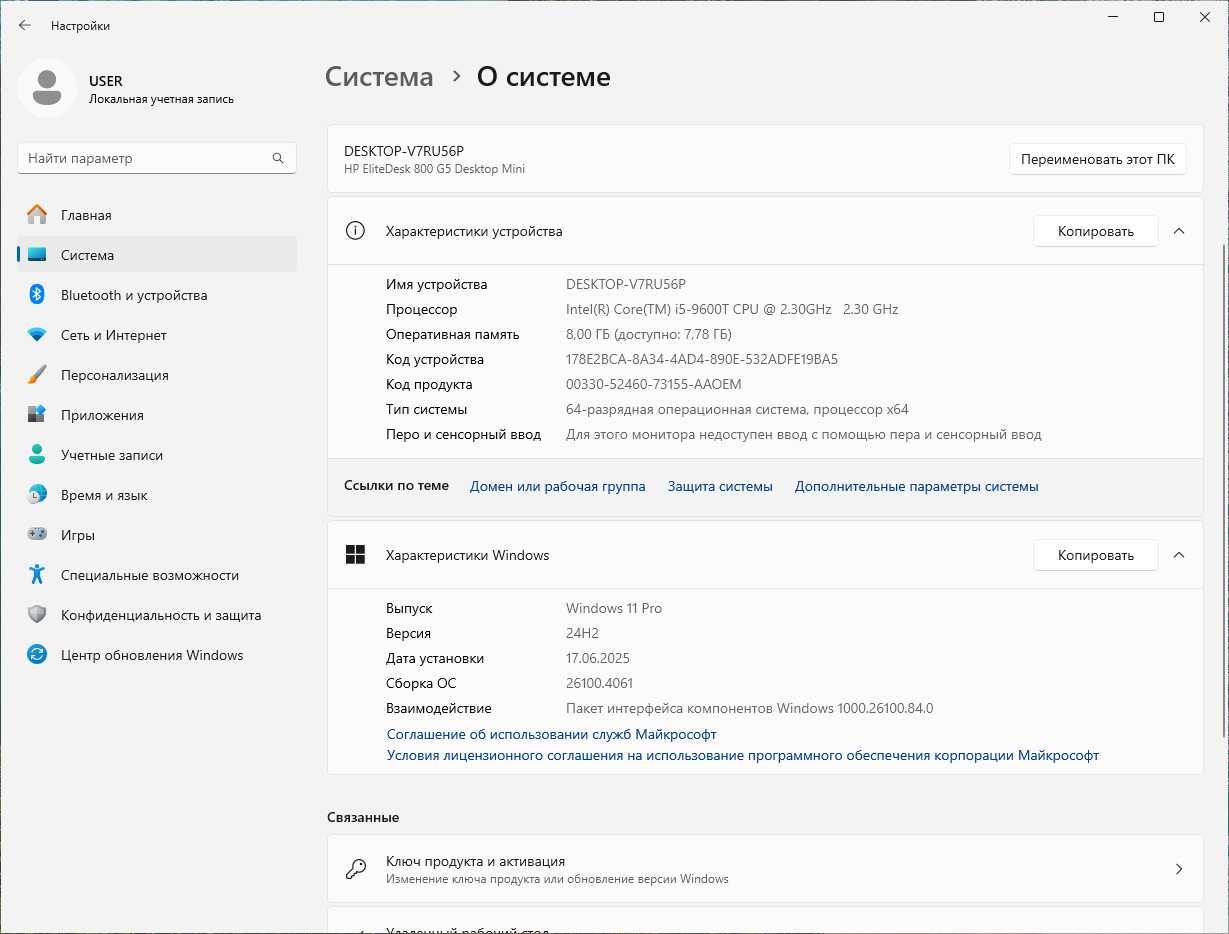Image resolution: width=1229 pixels, height=934 pixels.
Task: Click the Локальная учетная запись label
Action: [161, 99]
